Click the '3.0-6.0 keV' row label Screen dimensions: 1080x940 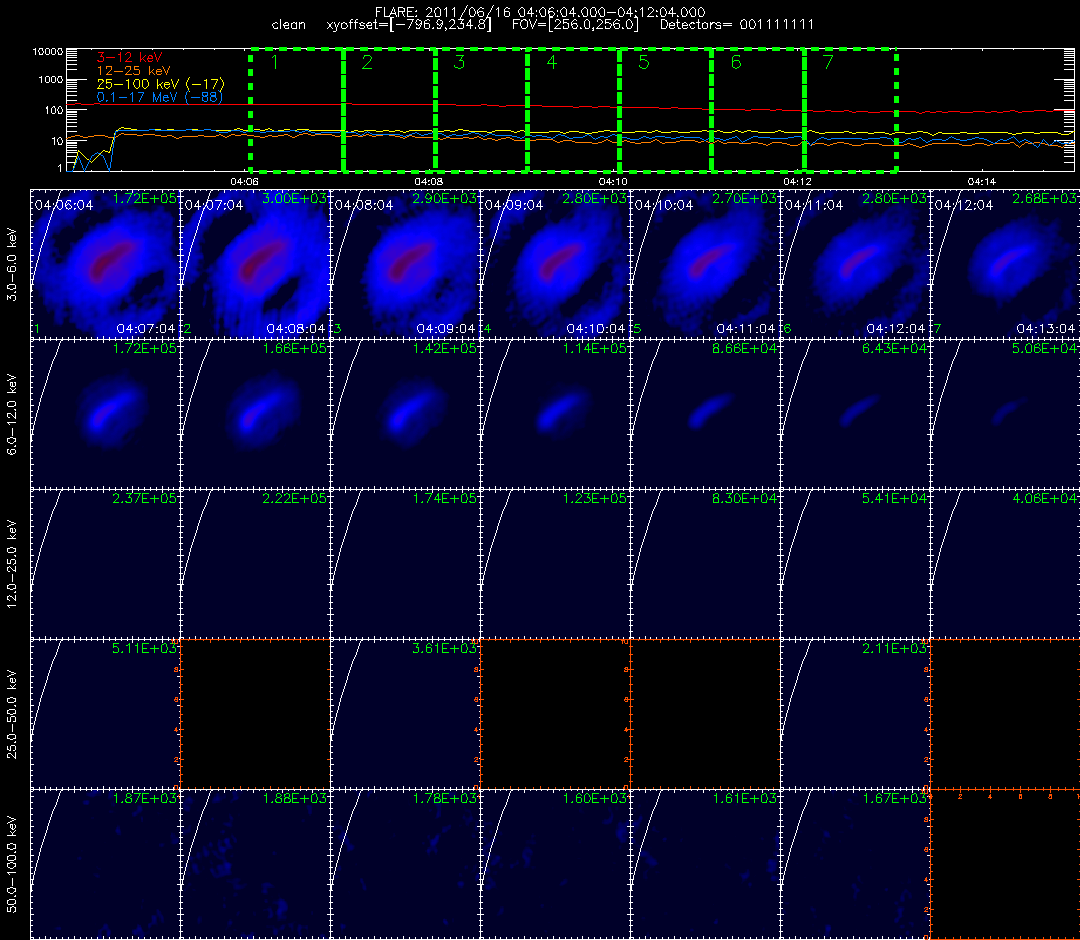click(12, 264)
